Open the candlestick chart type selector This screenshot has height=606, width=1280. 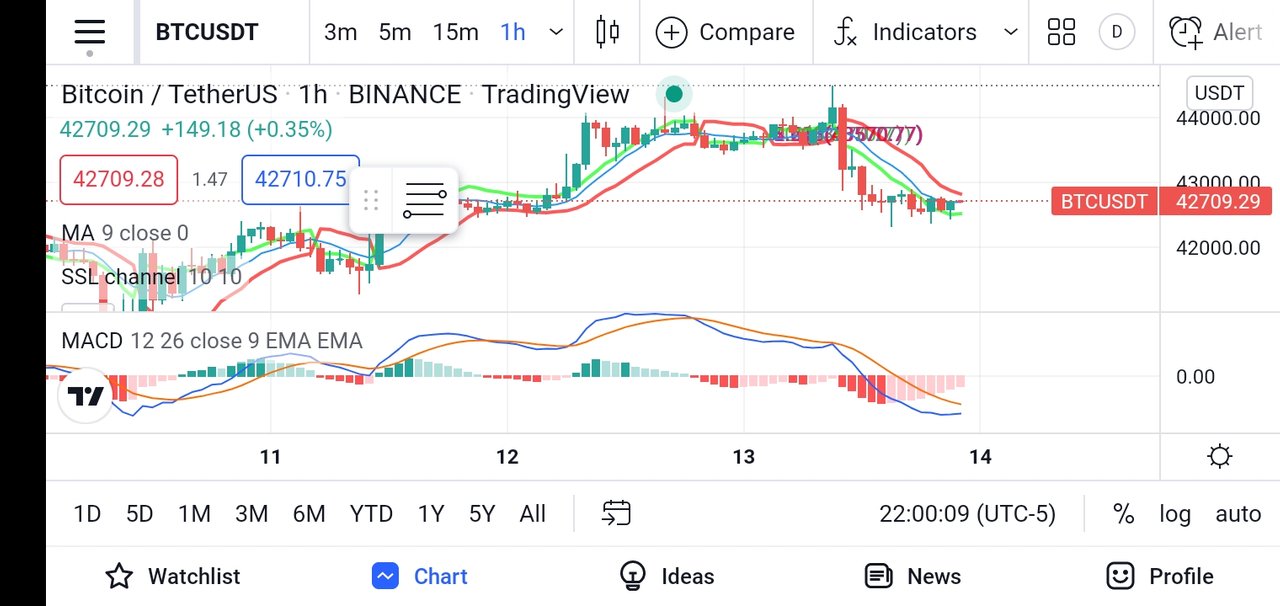[607, 32]
